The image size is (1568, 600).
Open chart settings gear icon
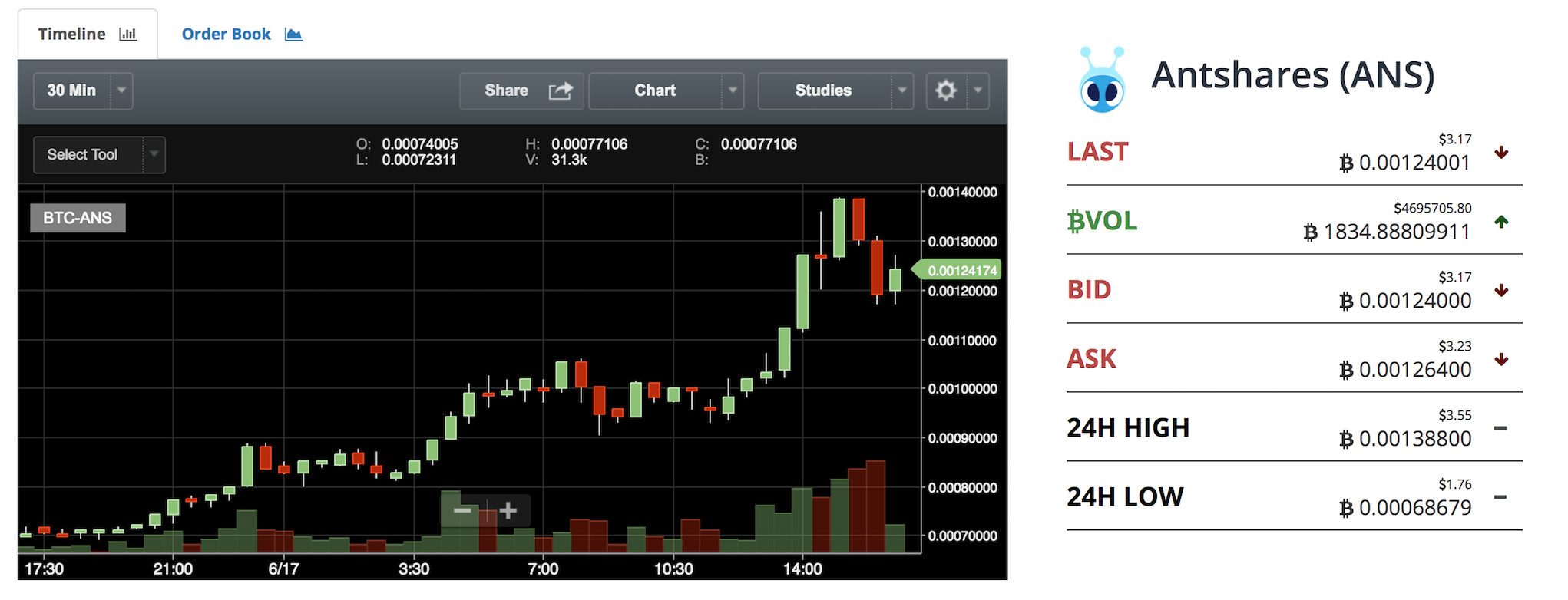pyautogui.click(x=946, y=91)
